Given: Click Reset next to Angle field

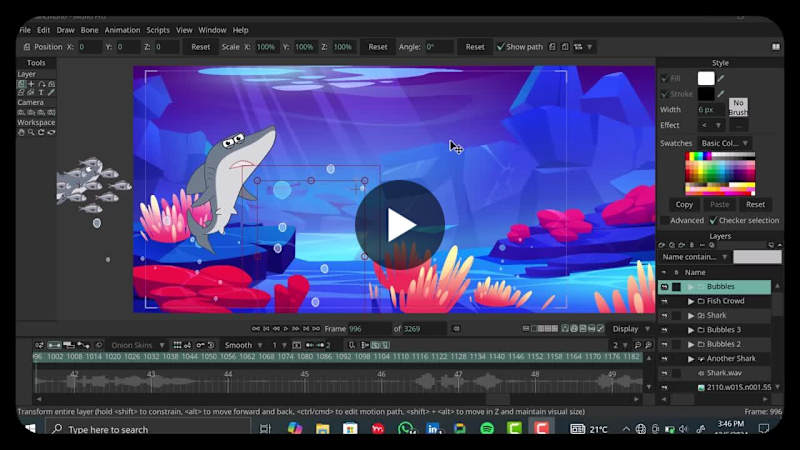Looking at the screenshot, I should (474, 47).
